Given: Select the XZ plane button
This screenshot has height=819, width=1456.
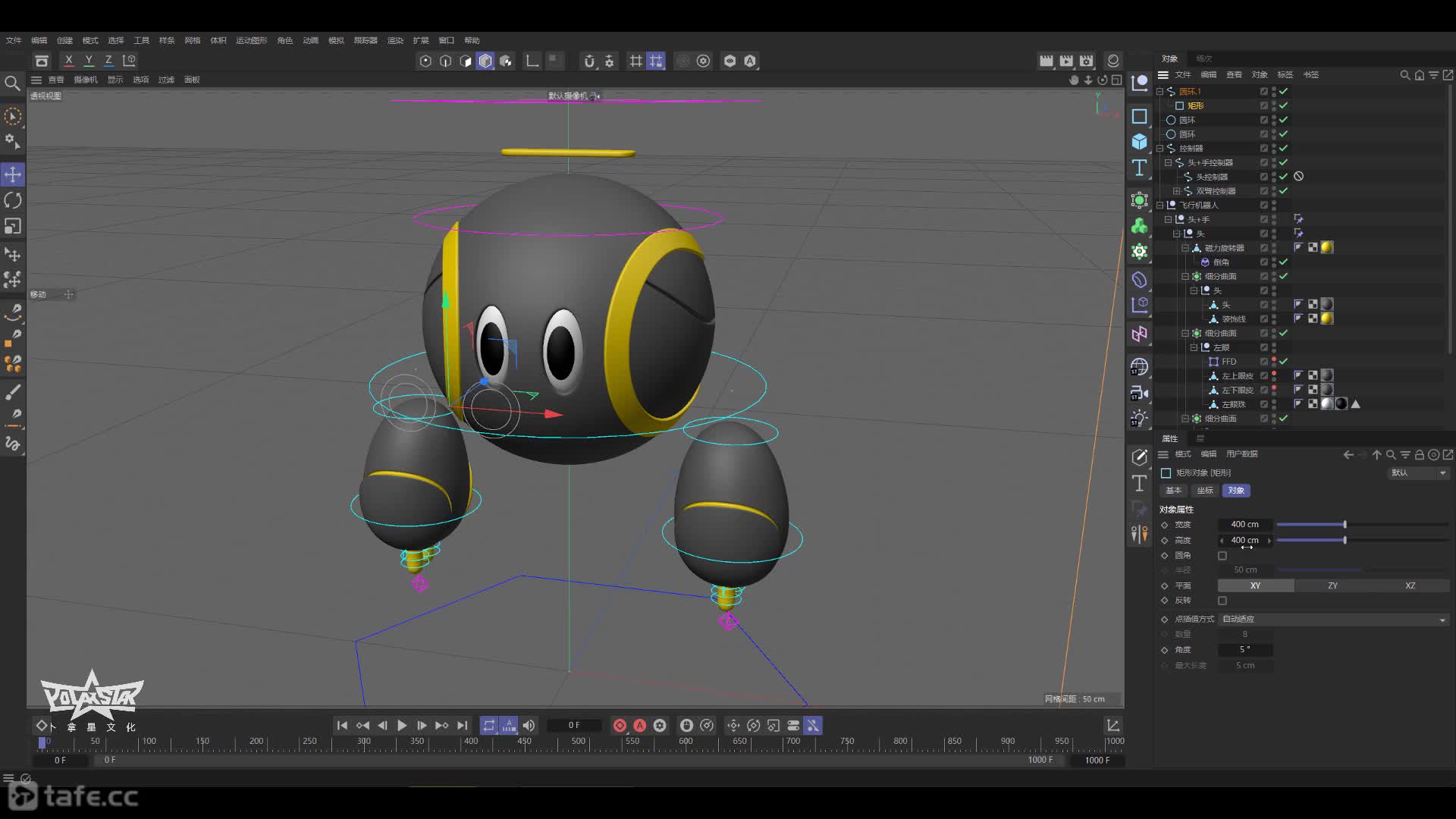Looking at the screenshot, I should [x=1410, y=586].
